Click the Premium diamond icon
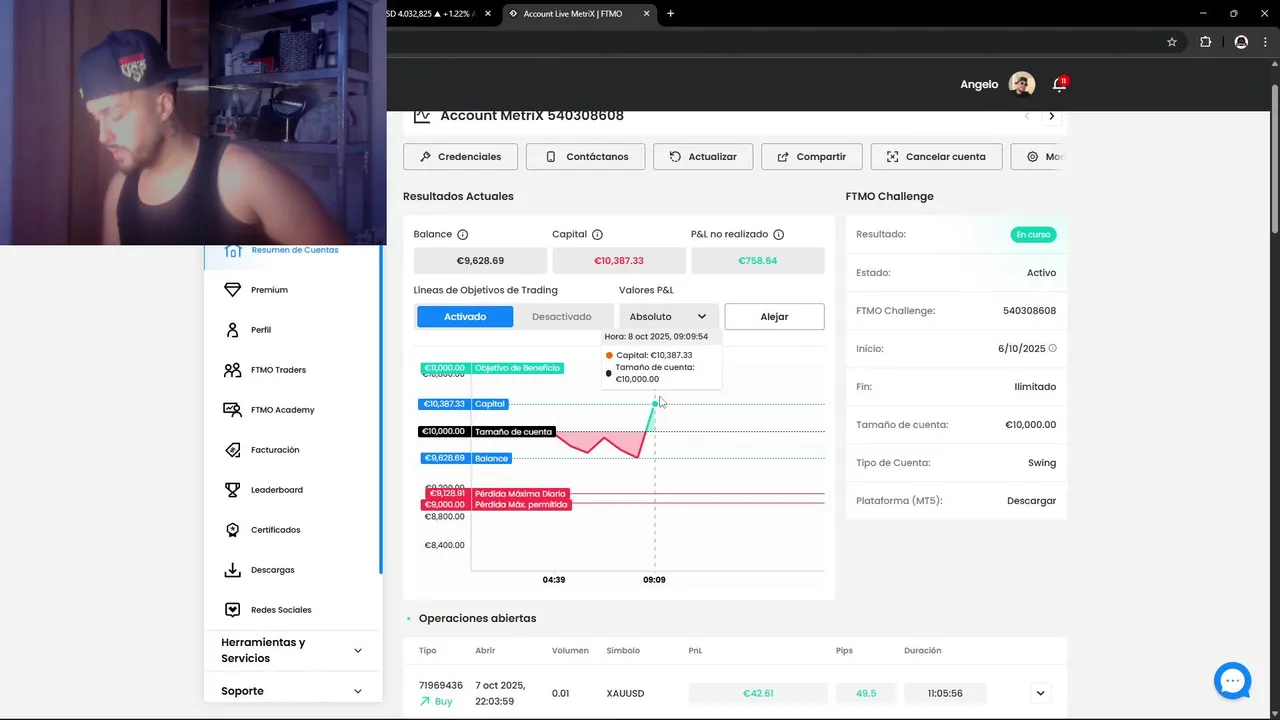 point(232,290)
